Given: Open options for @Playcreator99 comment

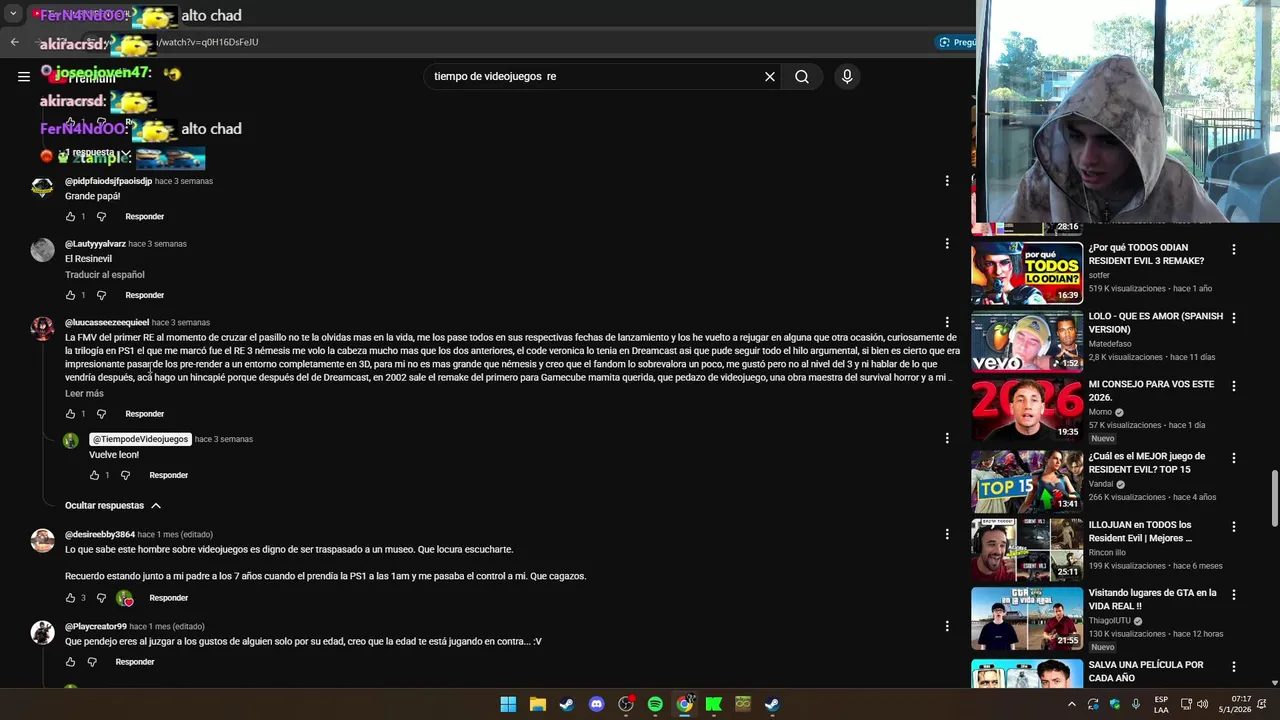Looking at the screenshot, I should click(947, 626).
